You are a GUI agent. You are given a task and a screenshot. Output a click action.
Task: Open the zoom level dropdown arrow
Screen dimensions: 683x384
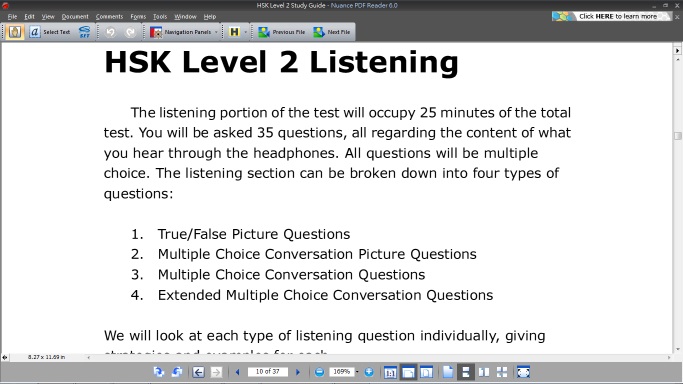click(x=357, y=372)
